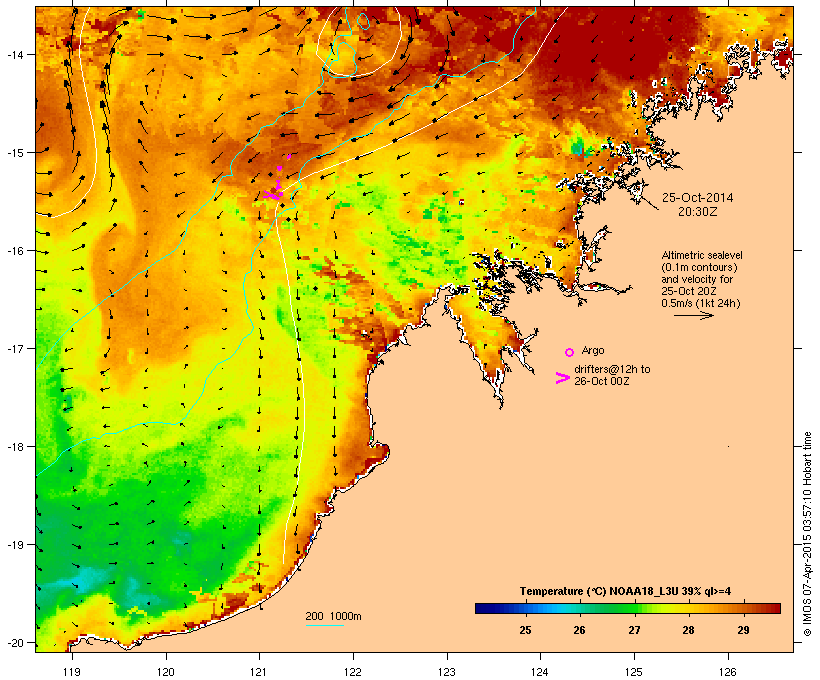Image resolution: width=820 pixels, height=680 pixels.
Task: Click the longitude label '125'
Action: 634,672
